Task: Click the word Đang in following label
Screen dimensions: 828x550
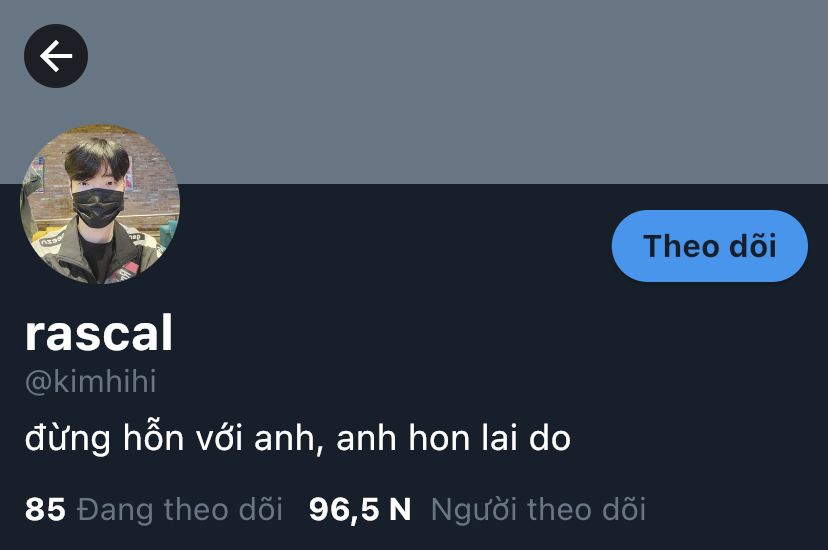Action: pyautogui.click(x=116, y=509)
